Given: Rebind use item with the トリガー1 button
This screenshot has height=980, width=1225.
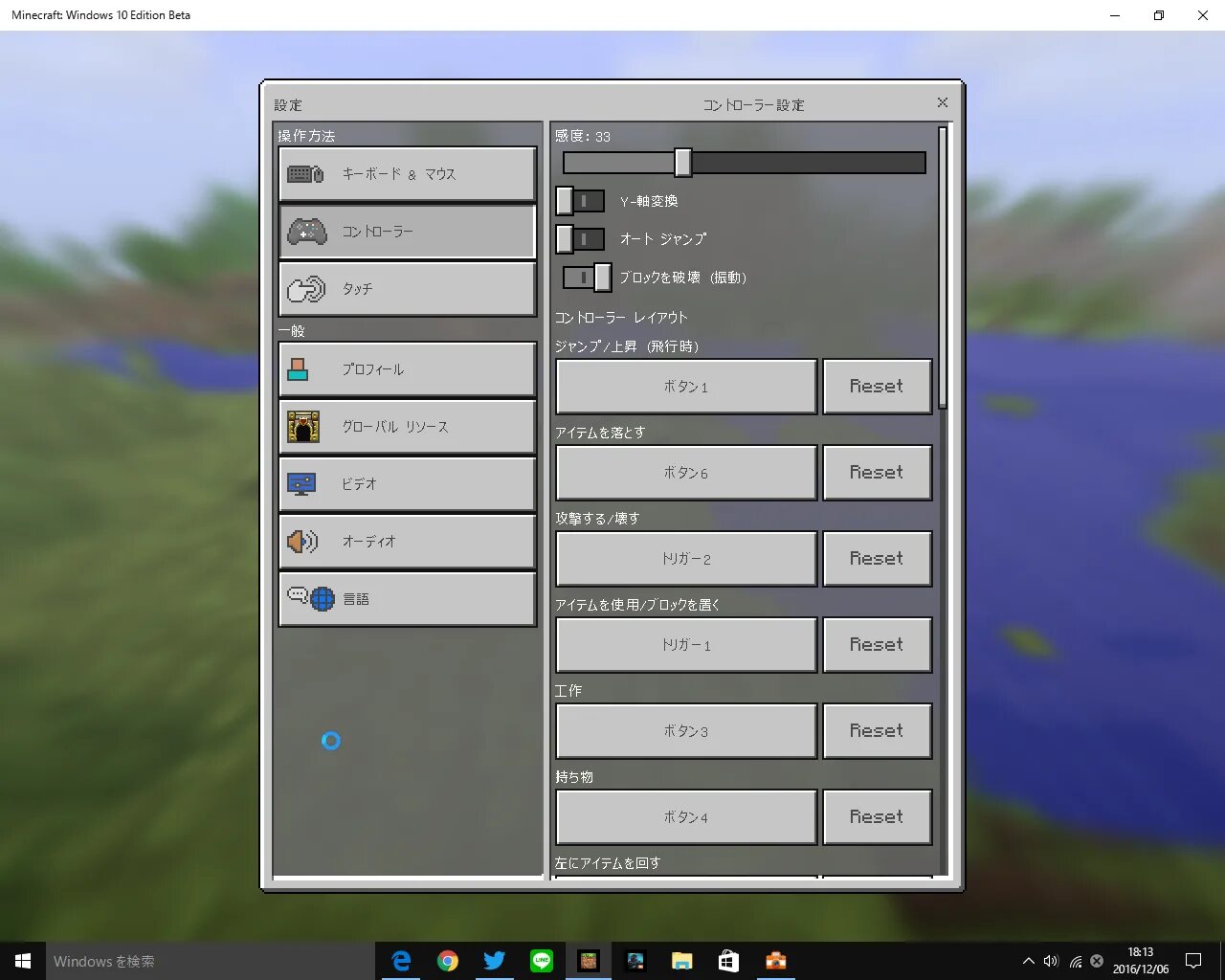Looking at the screenshot, I should [x=687, y=645].
